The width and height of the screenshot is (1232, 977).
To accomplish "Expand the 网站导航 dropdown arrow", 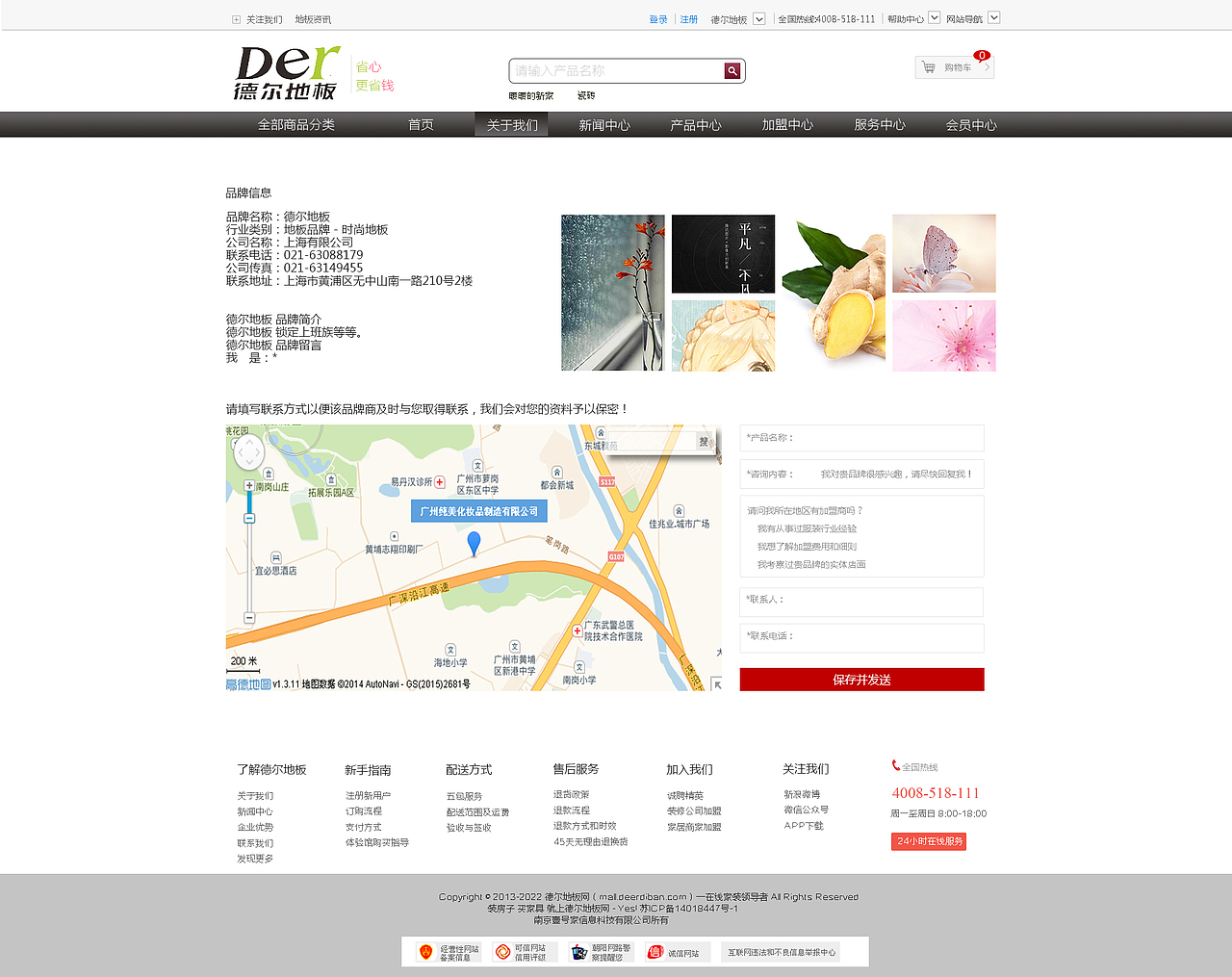I will tap(994, 17).
